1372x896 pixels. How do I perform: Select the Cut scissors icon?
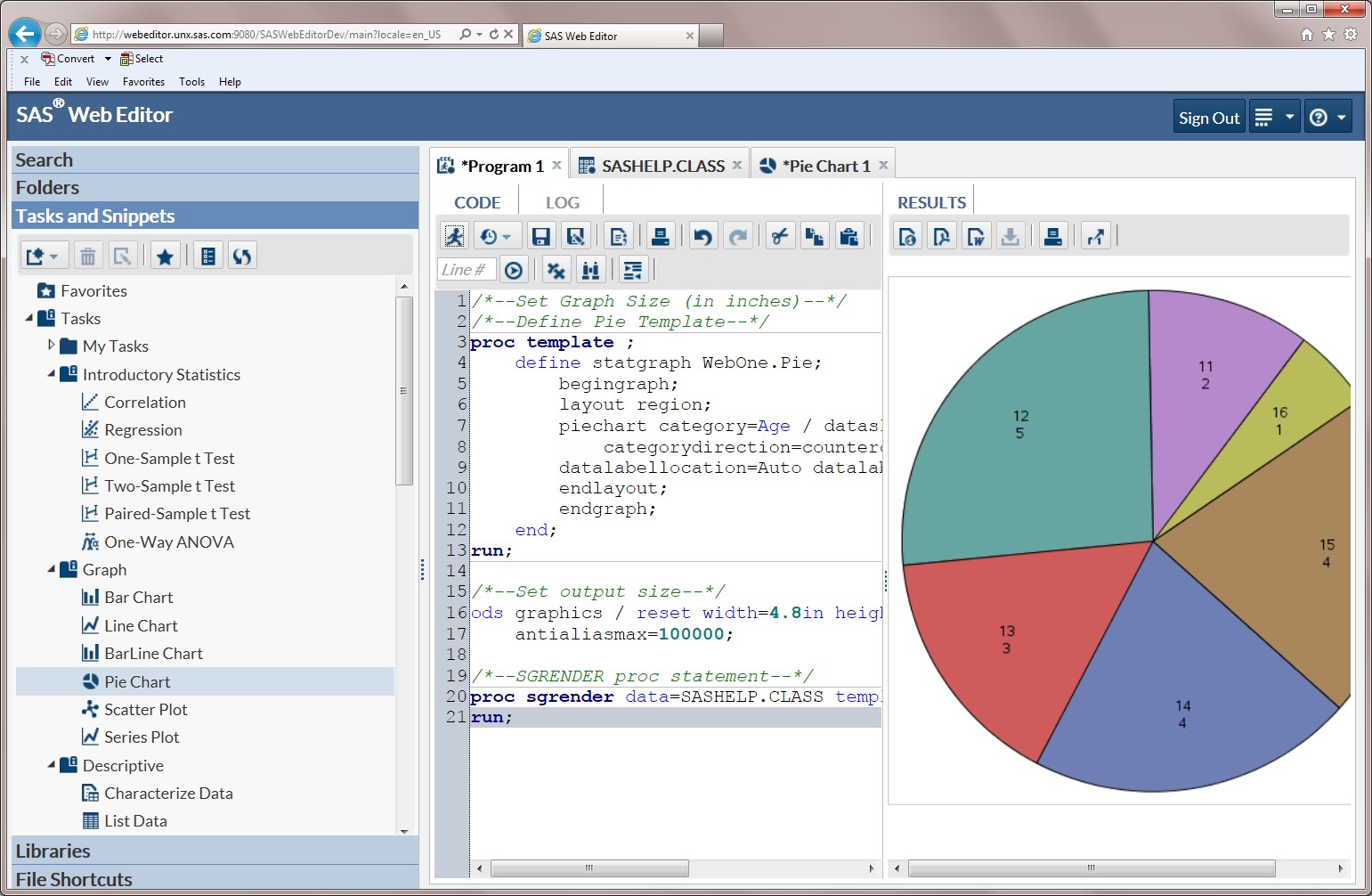click(x=779, y=235)
